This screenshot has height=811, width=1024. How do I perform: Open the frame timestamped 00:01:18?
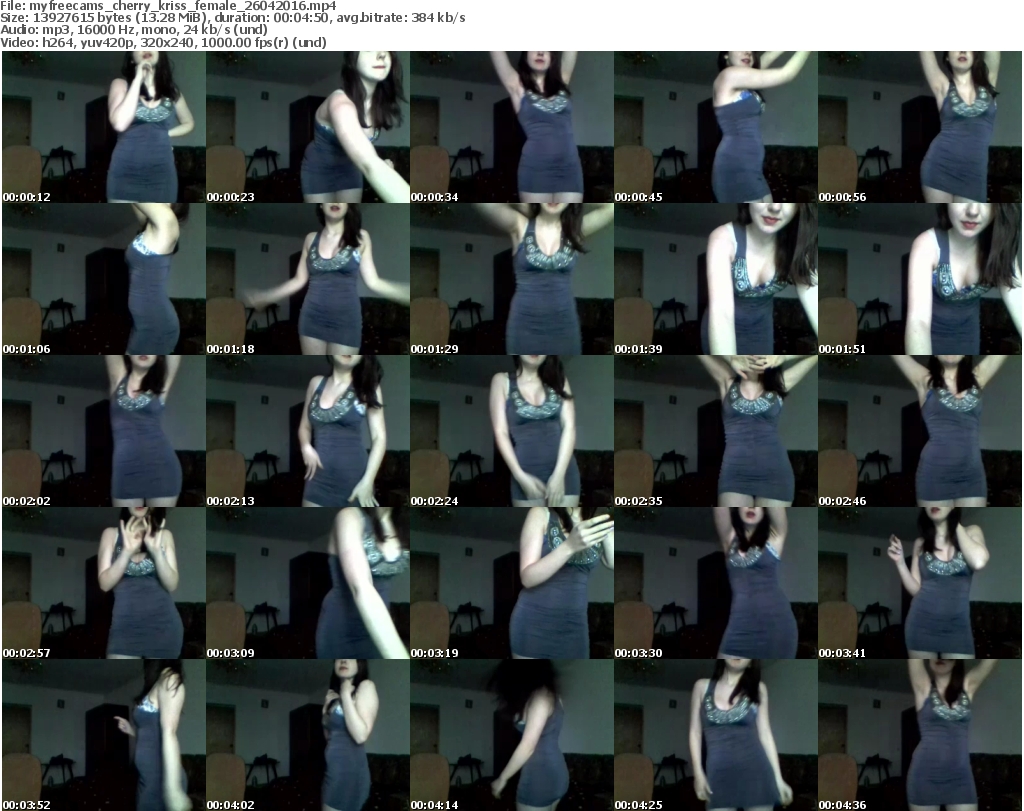(x=308, y=279)
